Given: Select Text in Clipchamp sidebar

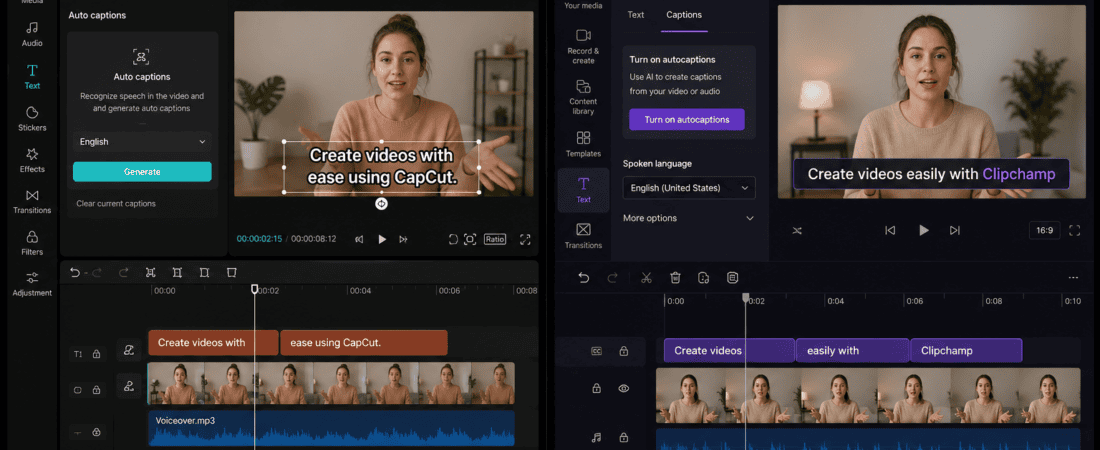Looking at the screenshot, I should click(x=583, y=190).
